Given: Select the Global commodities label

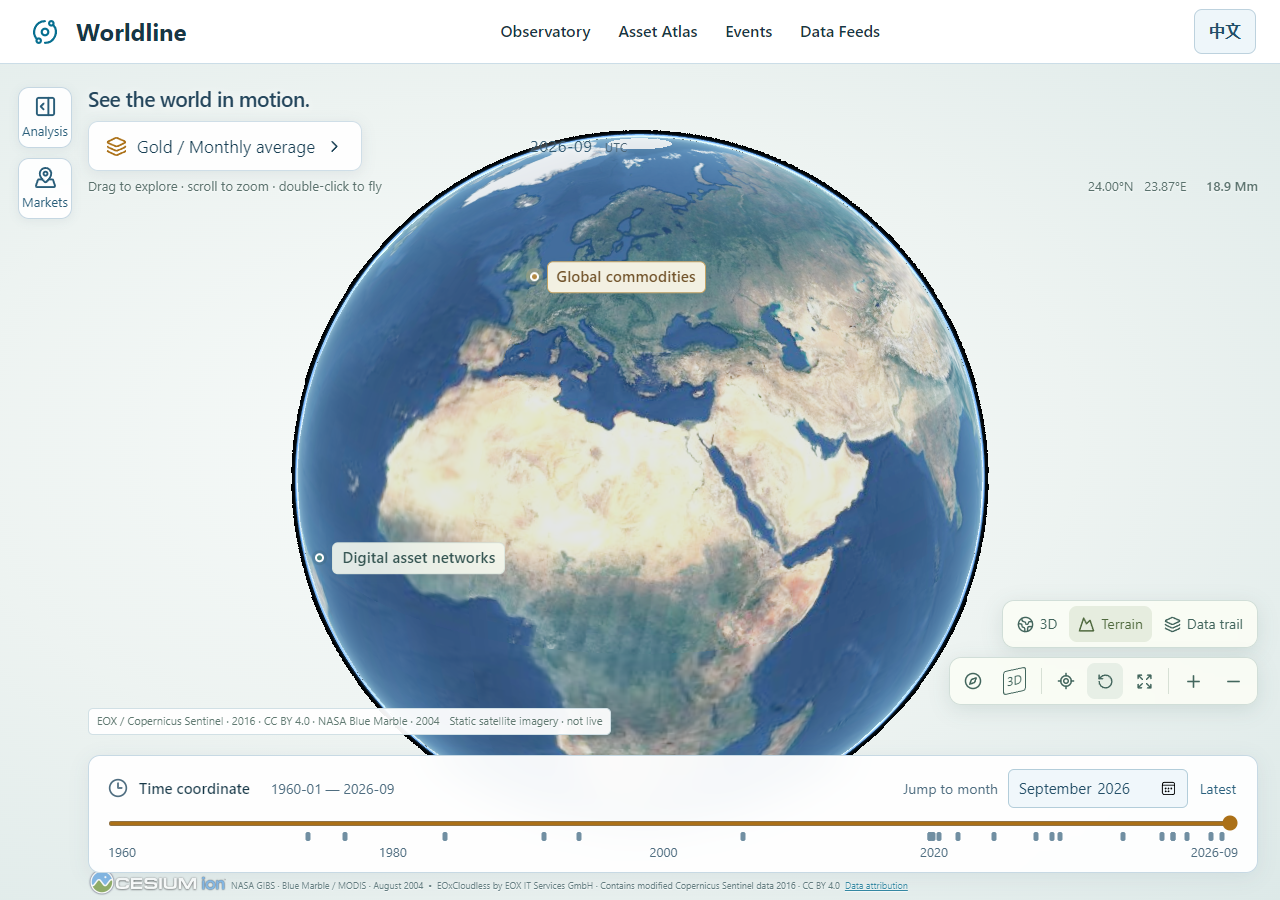Looking at the screenshot, I should pos(626,277).
